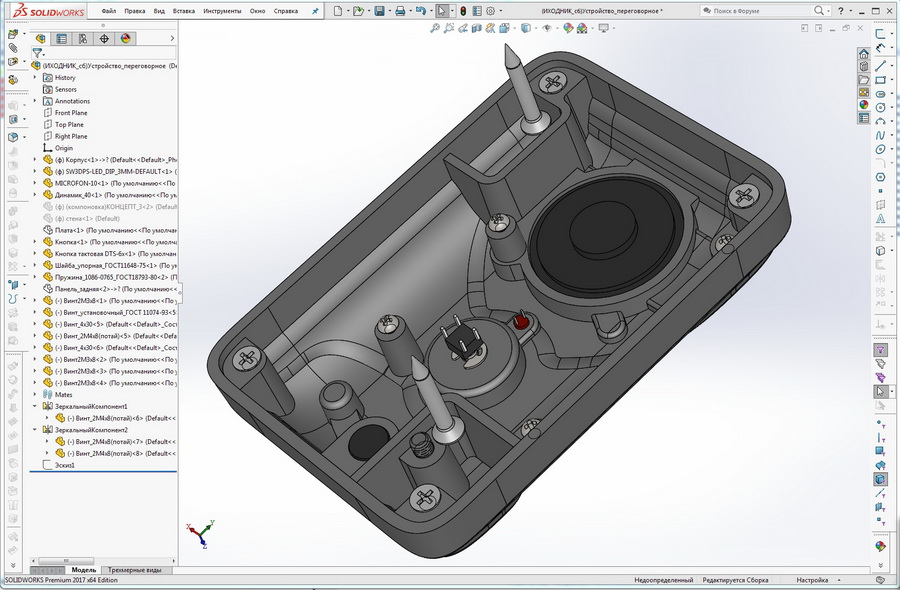The image size is (900, 590).
Task: Collapse the ЗеркальныйКомпонент2 group
Action: pos(33,429)
